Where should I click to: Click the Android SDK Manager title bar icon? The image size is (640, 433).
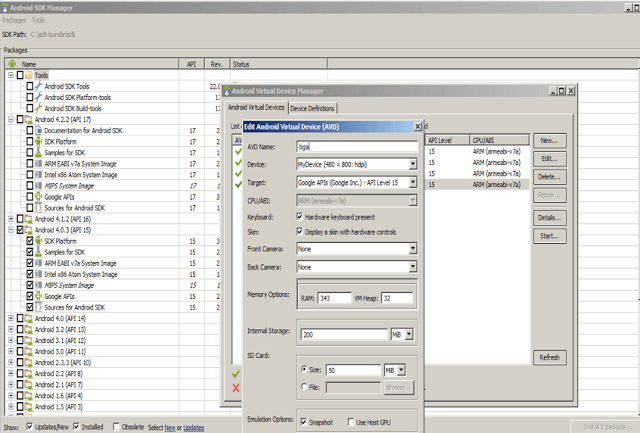(x=5, y=8)
